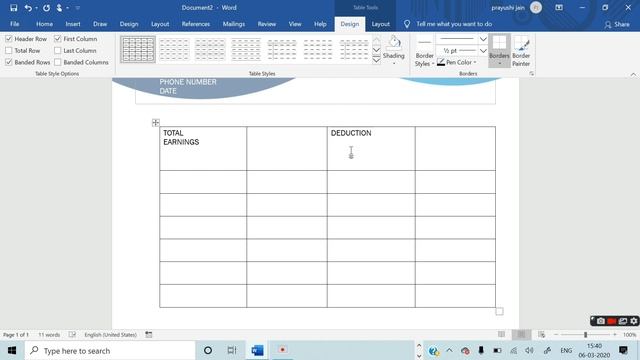Click Tell me what you want to do
The height and width of the screenshot is (360, 640).
pos(454,24)
